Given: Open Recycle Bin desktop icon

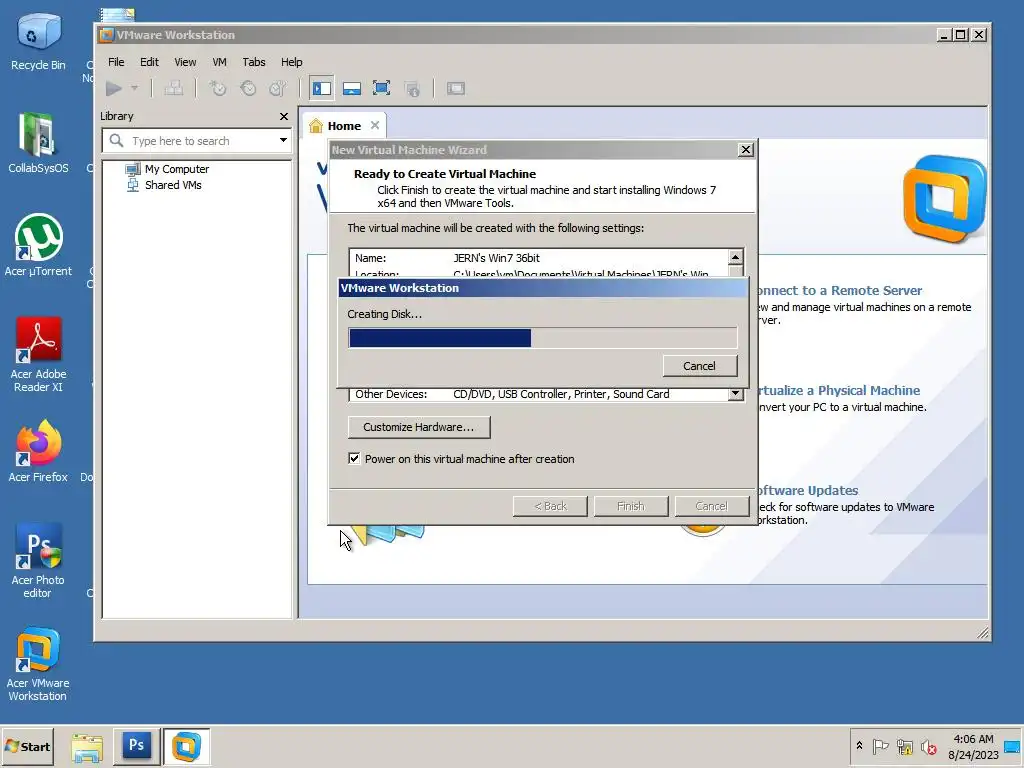Looking at the screenshot, I should point(38,42).
